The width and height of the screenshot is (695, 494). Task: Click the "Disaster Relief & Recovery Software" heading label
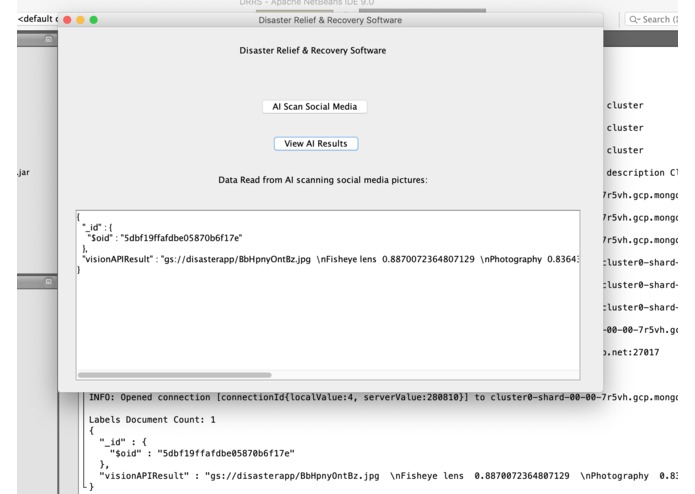coord(312,51)
